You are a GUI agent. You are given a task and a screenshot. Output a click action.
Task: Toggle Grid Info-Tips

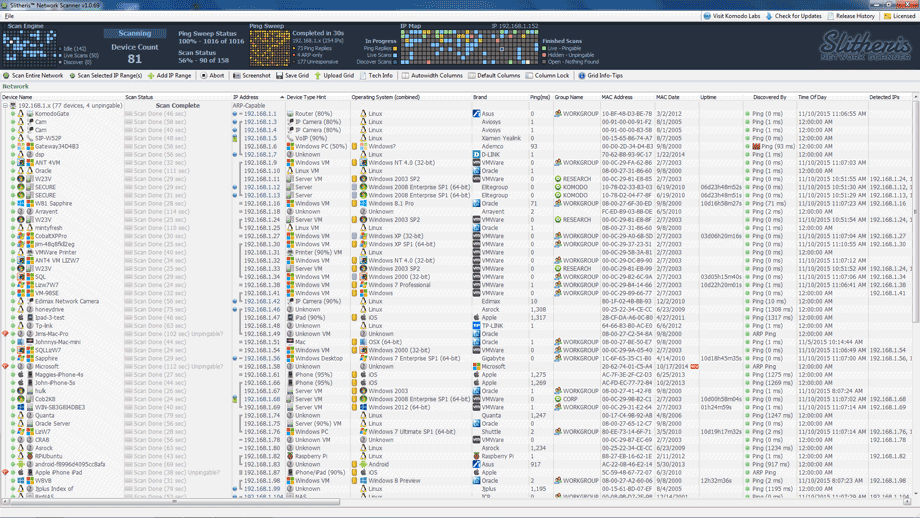pyautogui.click(x=601, y=76)
